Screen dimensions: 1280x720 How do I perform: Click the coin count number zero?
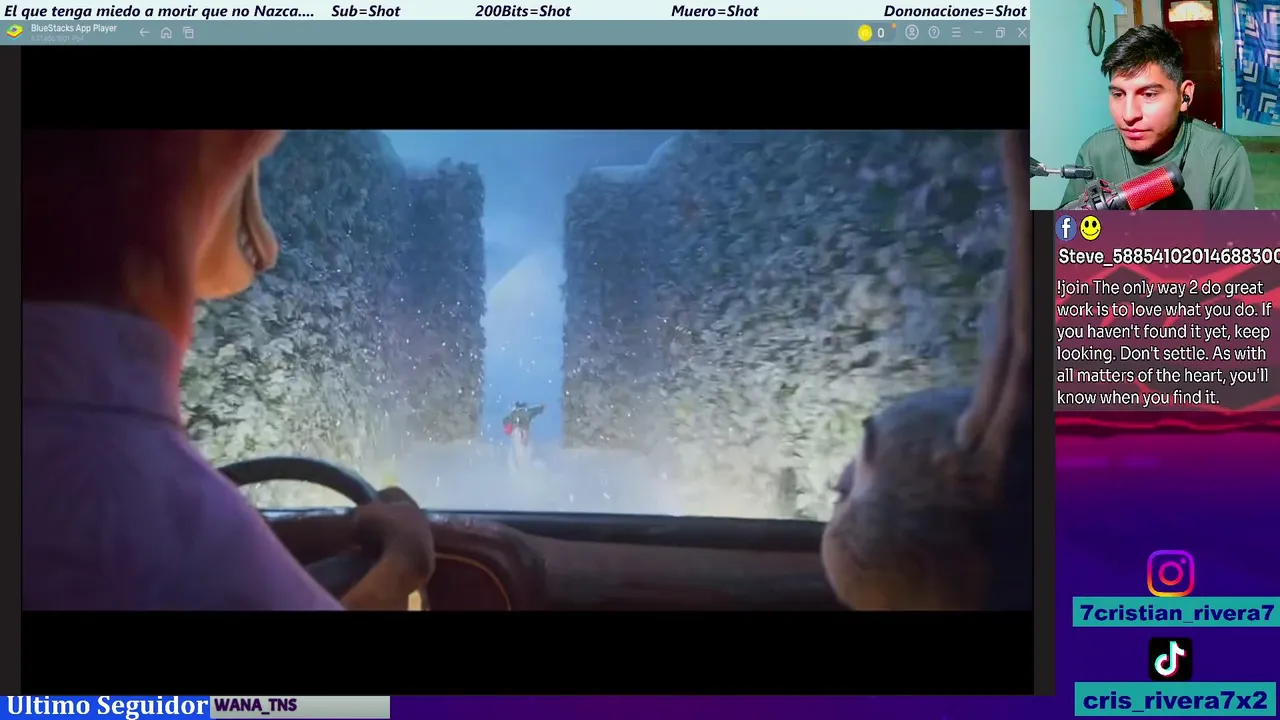tap(881, 33)
